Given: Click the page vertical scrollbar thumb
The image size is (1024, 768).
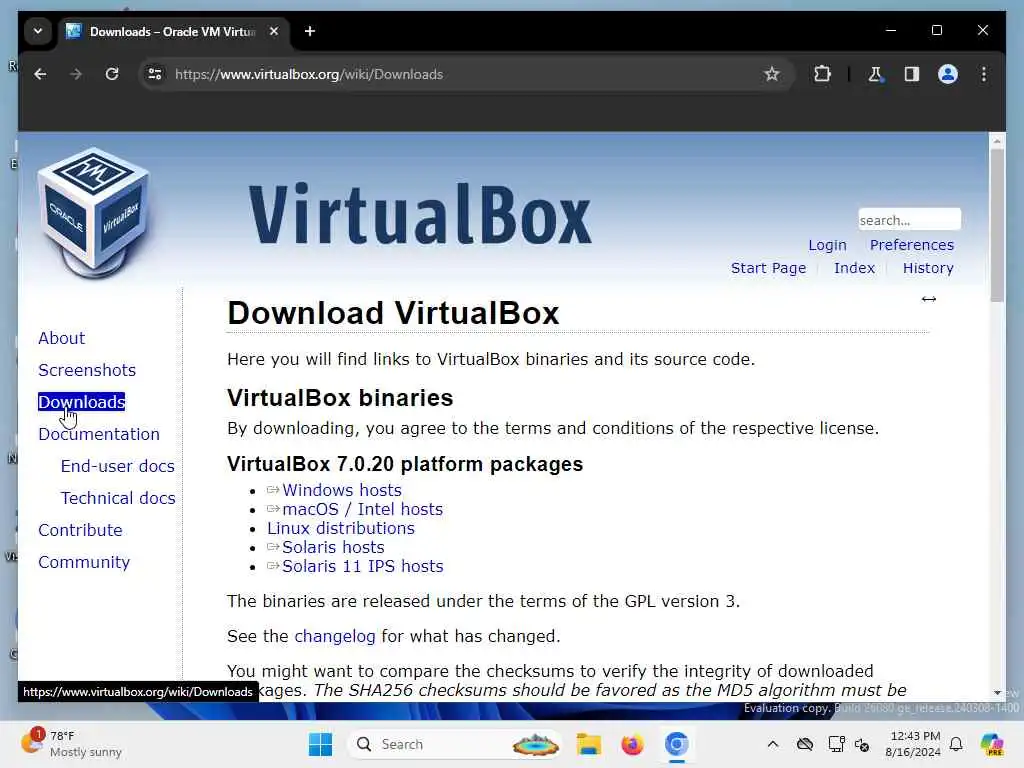Looking at the screenshot, I should (x=997, y=225).
